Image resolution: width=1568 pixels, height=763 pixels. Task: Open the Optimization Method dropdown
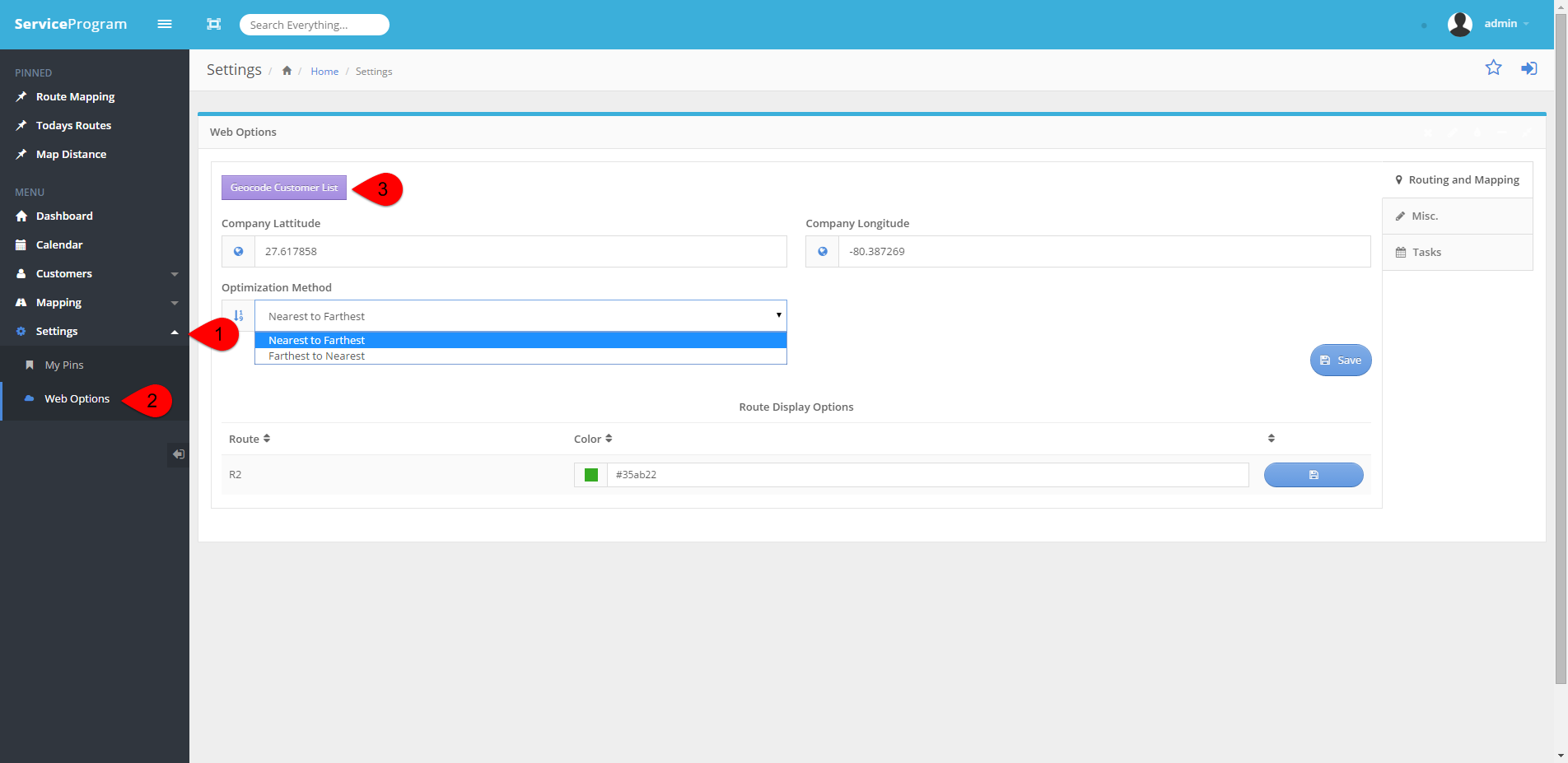pos(520,316)
